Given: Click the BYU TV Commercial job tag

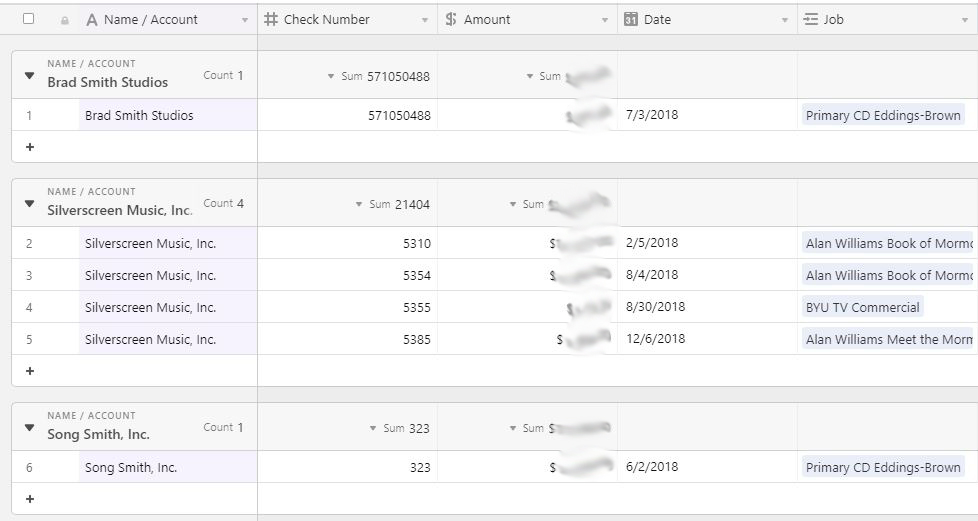Looking at the screenshot, I should (x=862, y=307).
